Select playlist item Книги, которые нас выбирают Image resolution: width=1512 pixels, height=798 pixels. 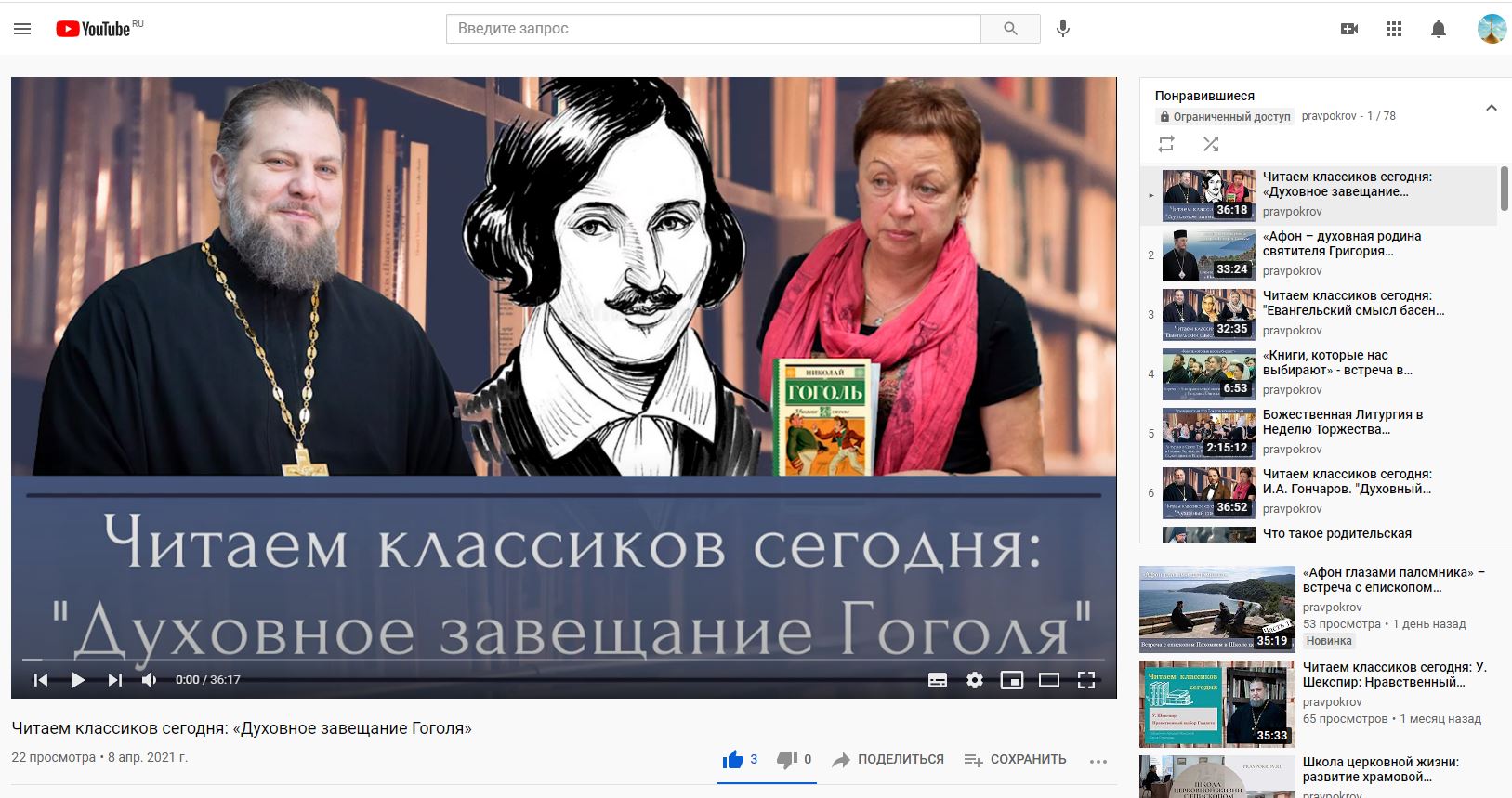(1319, 373)
